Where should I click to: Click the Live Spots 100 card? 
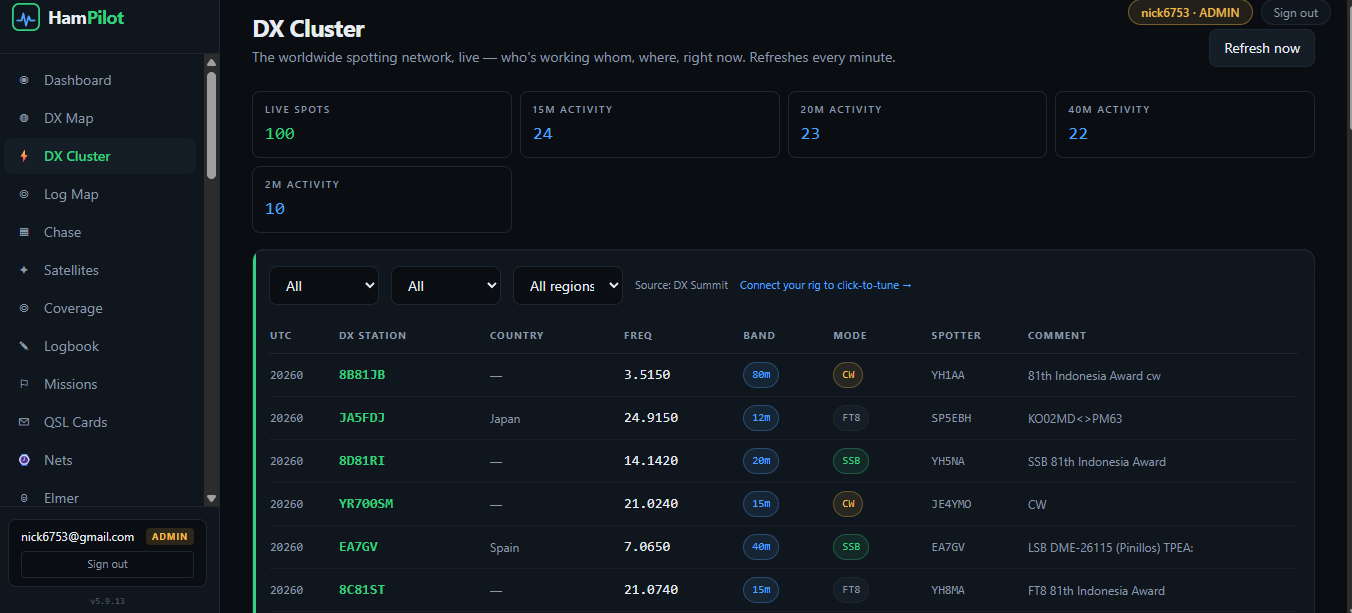click(x=382, y=125)
